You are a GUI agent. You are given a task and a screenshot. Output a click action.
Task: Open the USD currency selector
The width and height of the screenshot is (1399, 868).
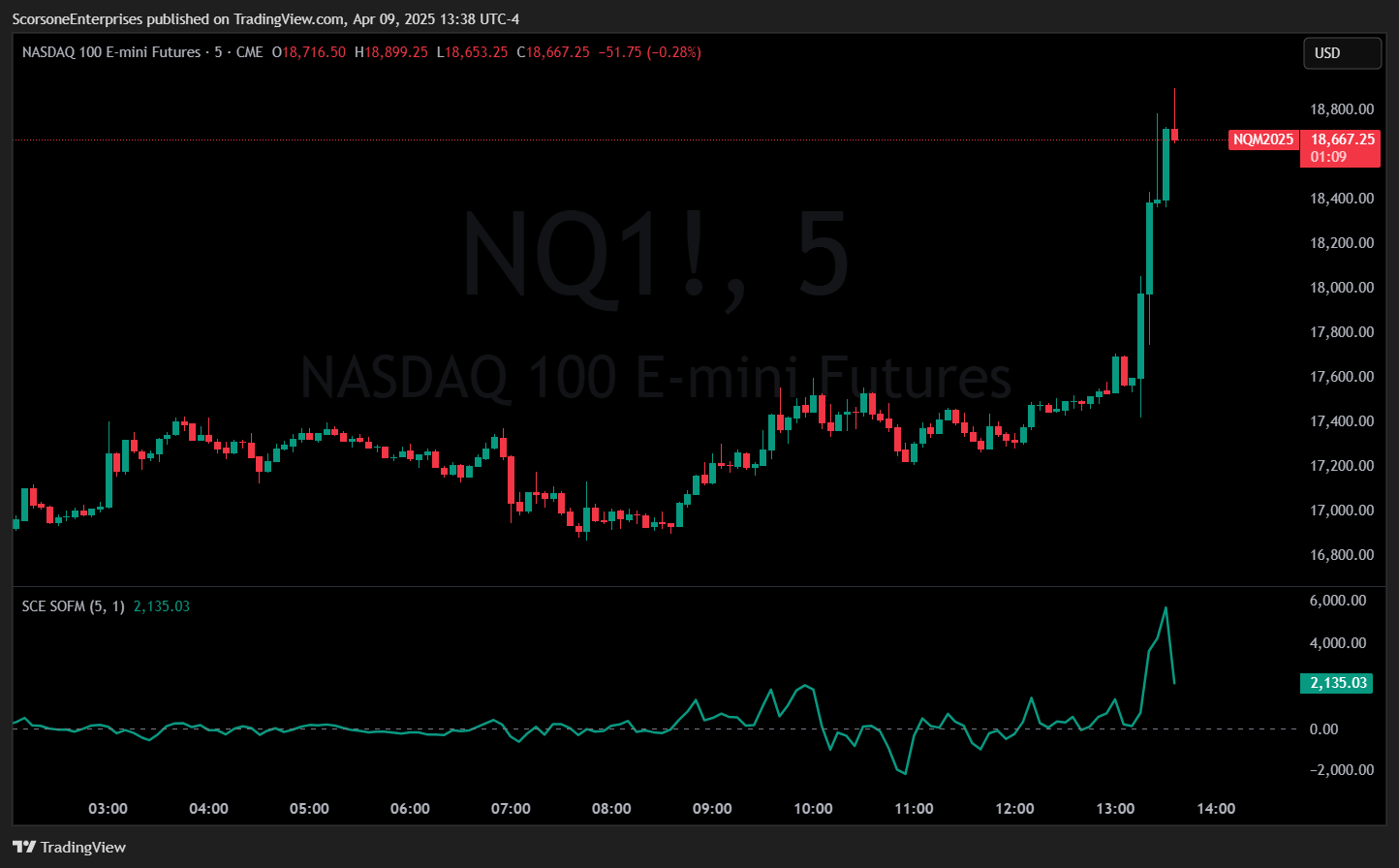(x=1342, y=53)
